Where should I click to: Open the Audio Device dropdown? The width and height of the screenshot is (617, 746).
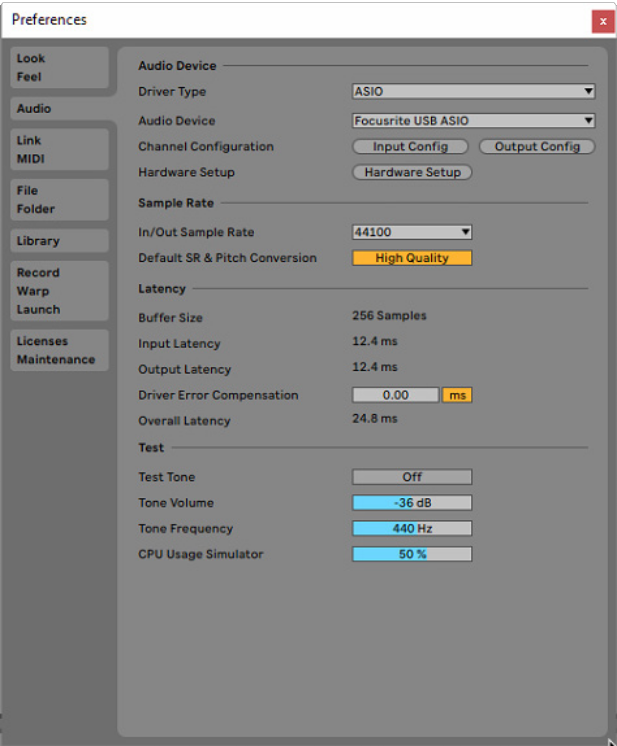[473, 121]
